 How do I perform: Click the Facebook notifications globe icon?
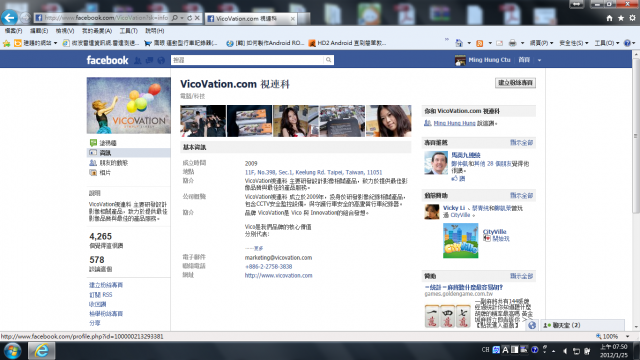161,60
